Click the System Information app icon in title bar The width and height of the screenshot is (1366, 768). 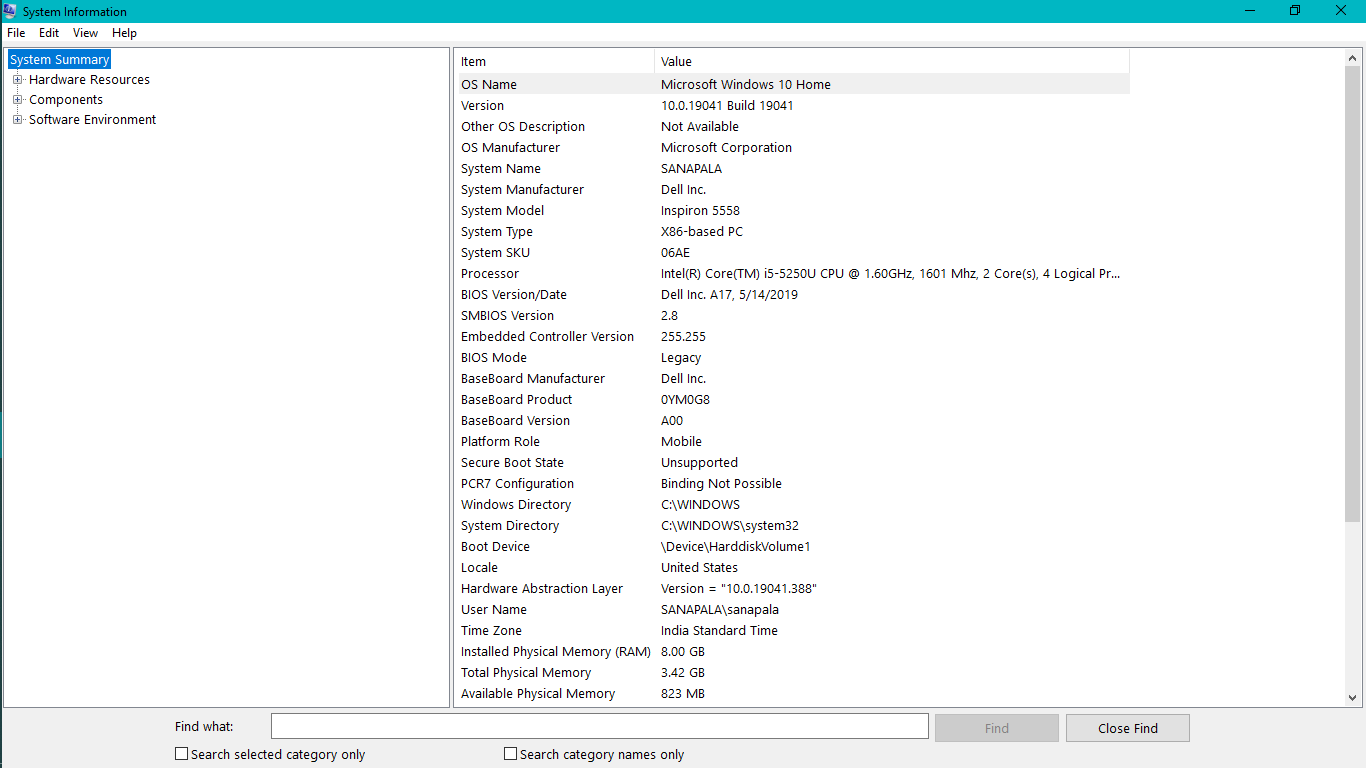coord(10,11)
